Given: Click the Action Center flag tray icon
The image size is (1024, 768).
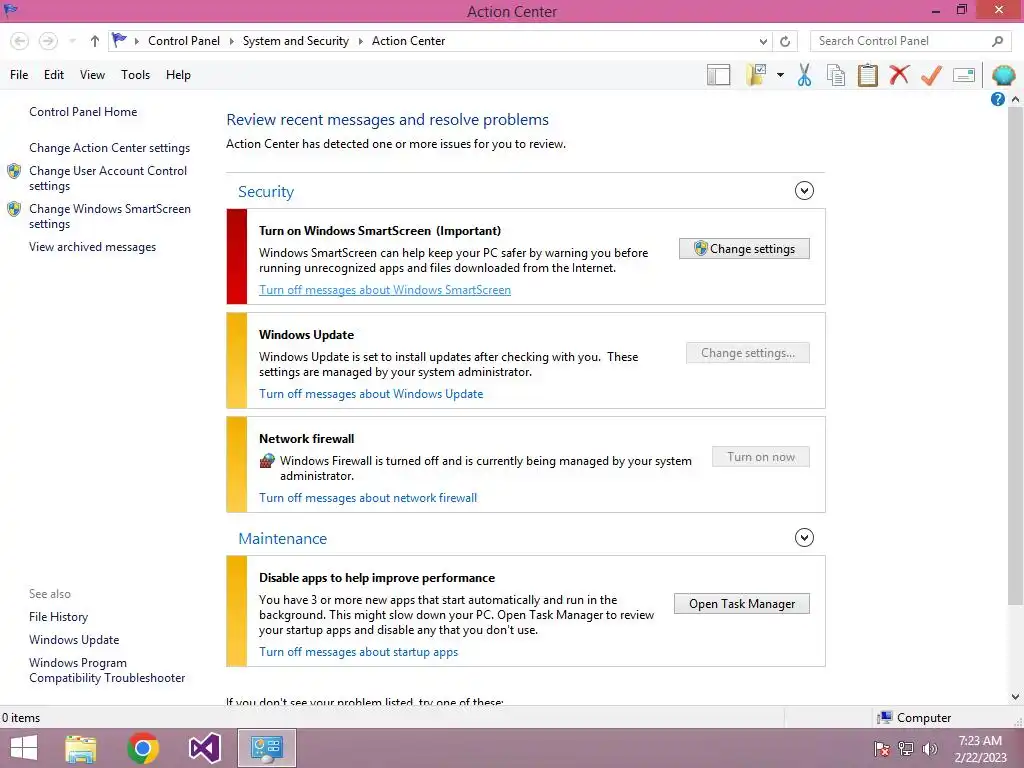Looking at the screenshot, I should click(x=882, y=749).
